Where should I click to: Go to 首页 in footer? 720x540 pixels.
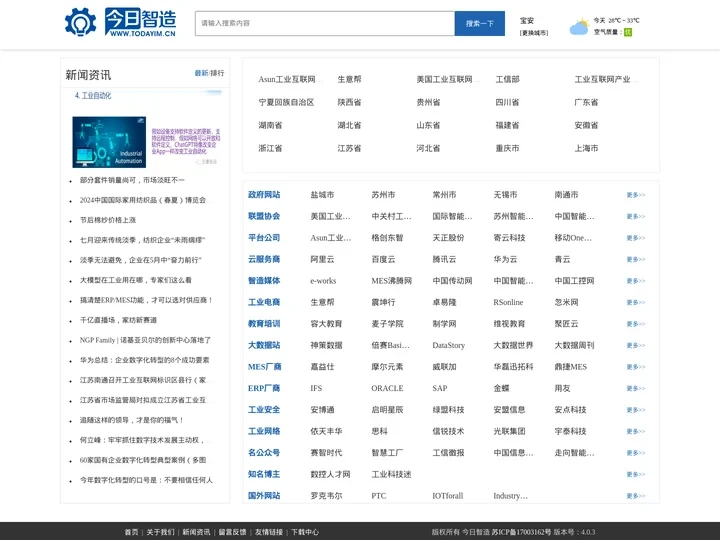[x=131, y=532]
